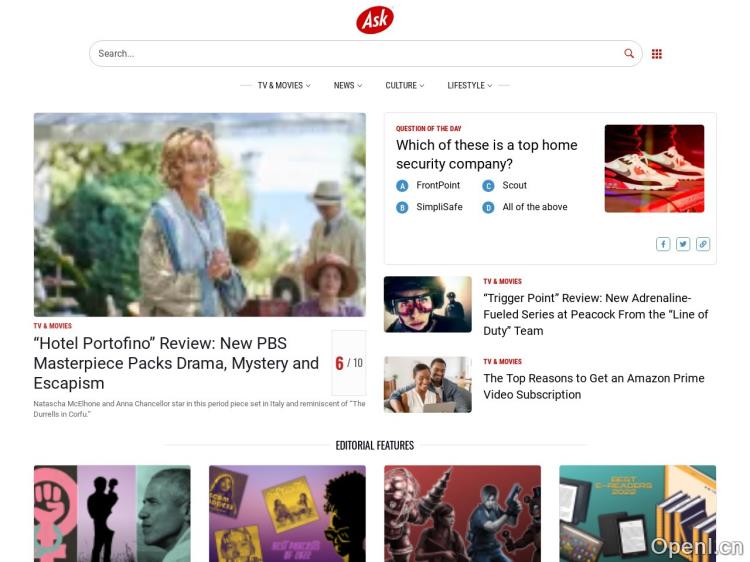The image size is (750, 562).
Task: Share the question on Twitter
Action: click(x=683, y=244)
